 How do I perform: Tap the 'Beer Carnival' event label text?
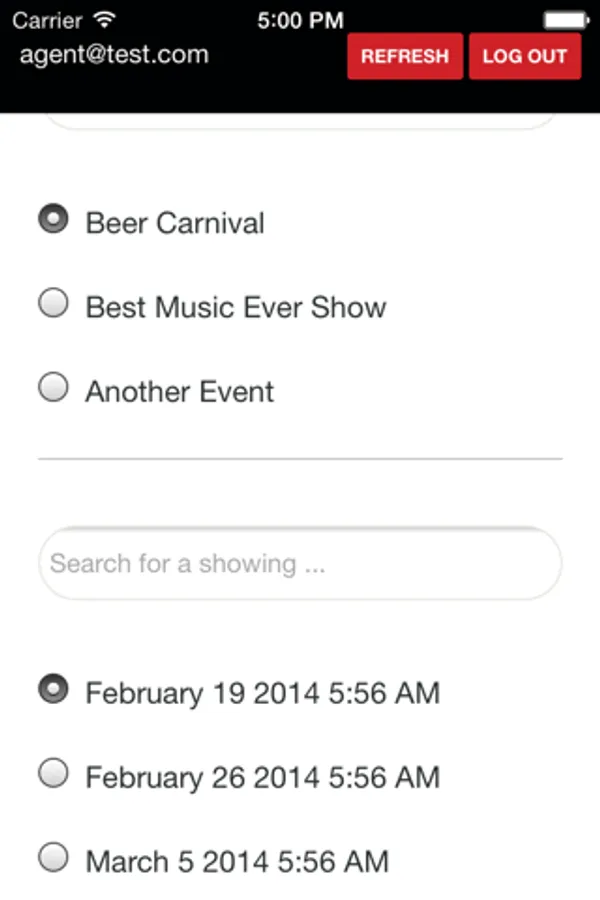click(175, 222)
